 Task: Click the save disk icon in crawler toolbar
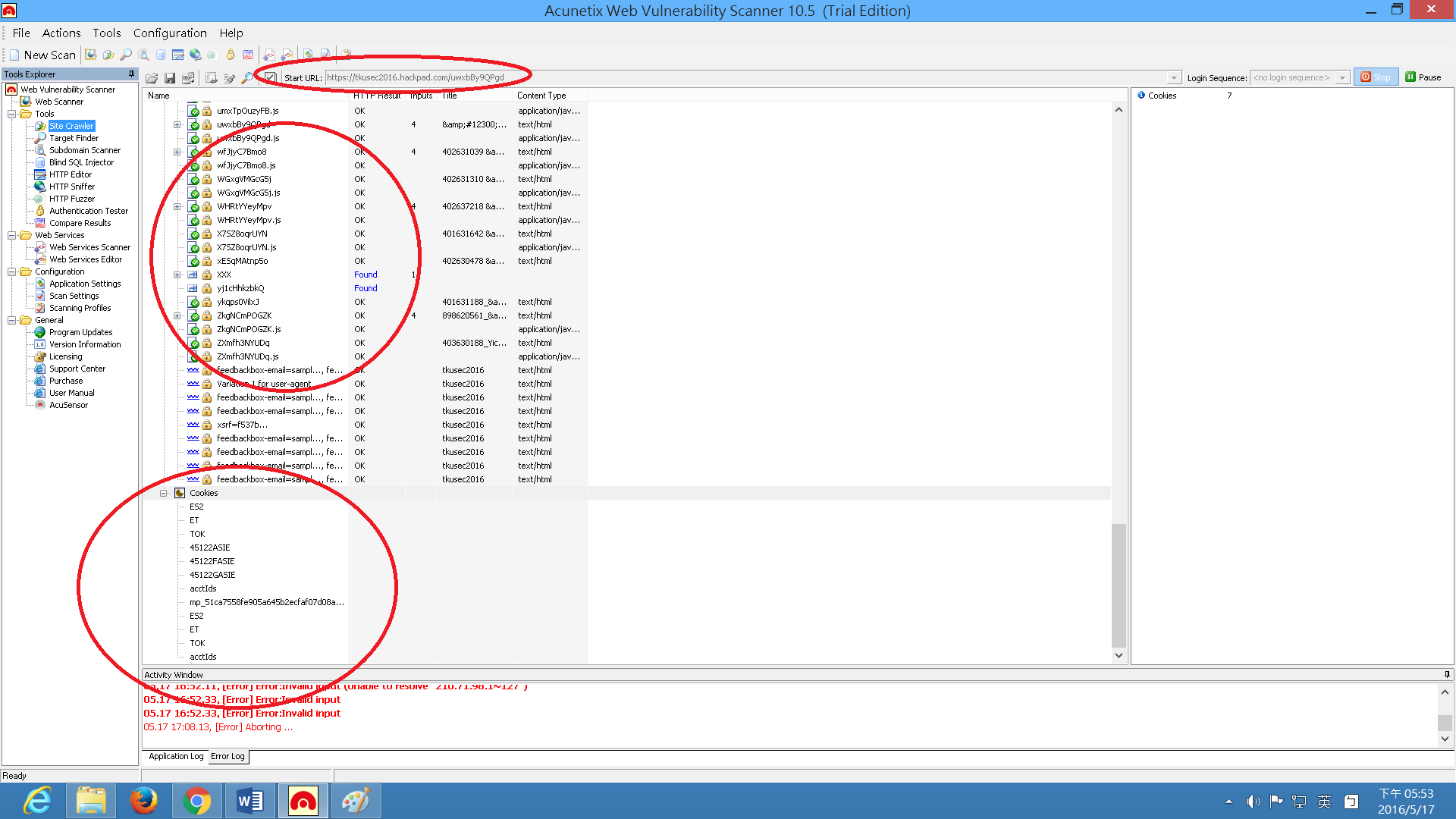170,77
